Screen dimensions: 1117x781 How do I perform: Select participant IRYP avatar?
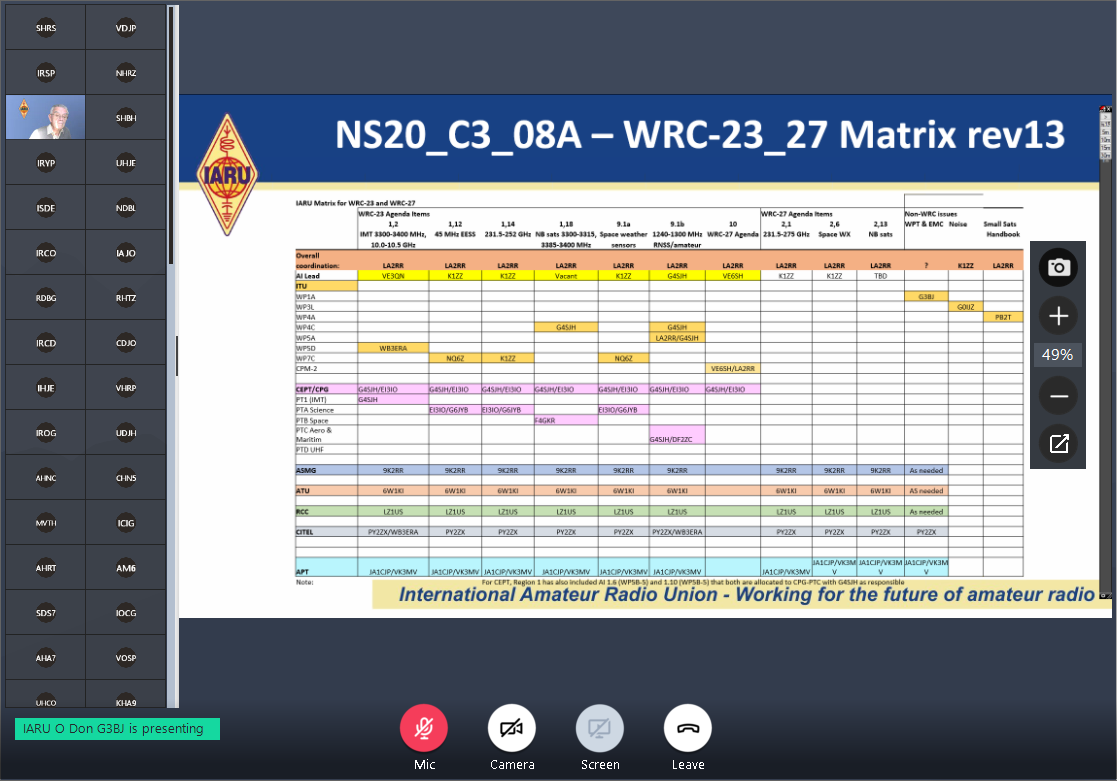[x=46, y=162]
